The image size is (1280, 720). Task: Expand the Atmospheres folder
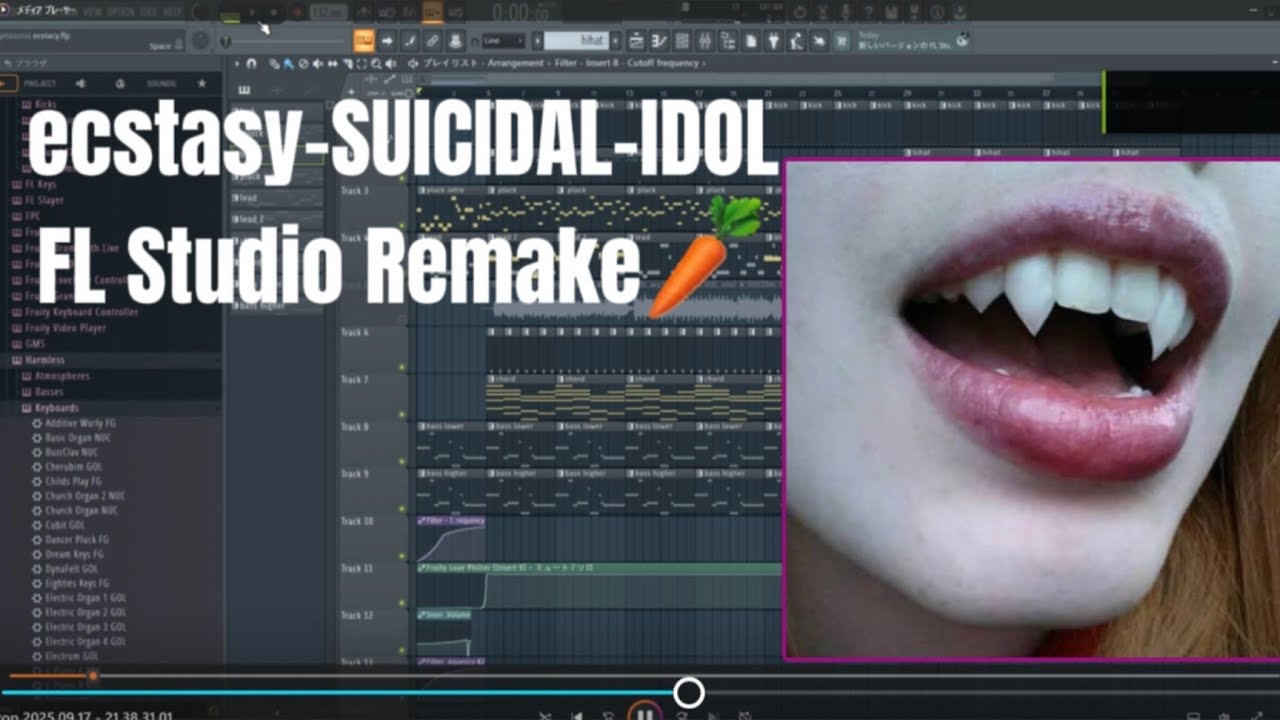pyautogui.click(x=62, y=376)
